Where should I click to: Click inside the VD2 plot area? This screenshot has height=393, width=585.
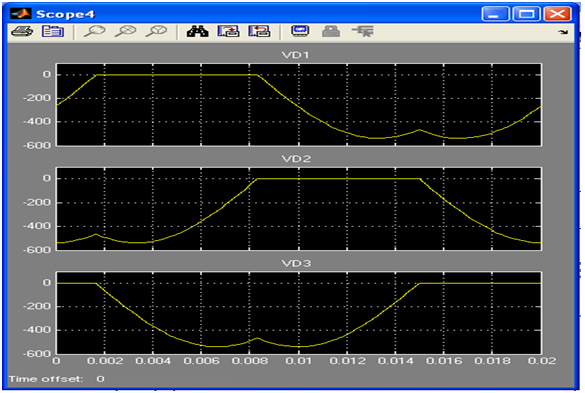pos(298,209)
